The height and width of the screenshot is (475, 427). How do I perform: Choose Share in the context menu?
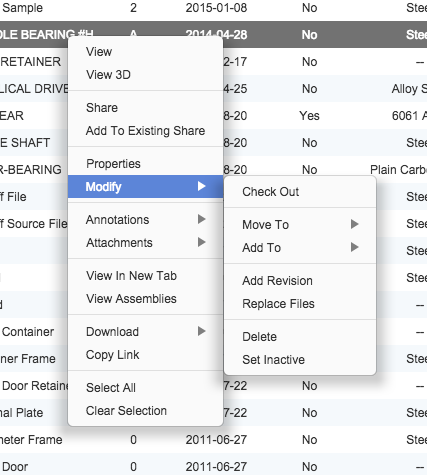[102, 108]
